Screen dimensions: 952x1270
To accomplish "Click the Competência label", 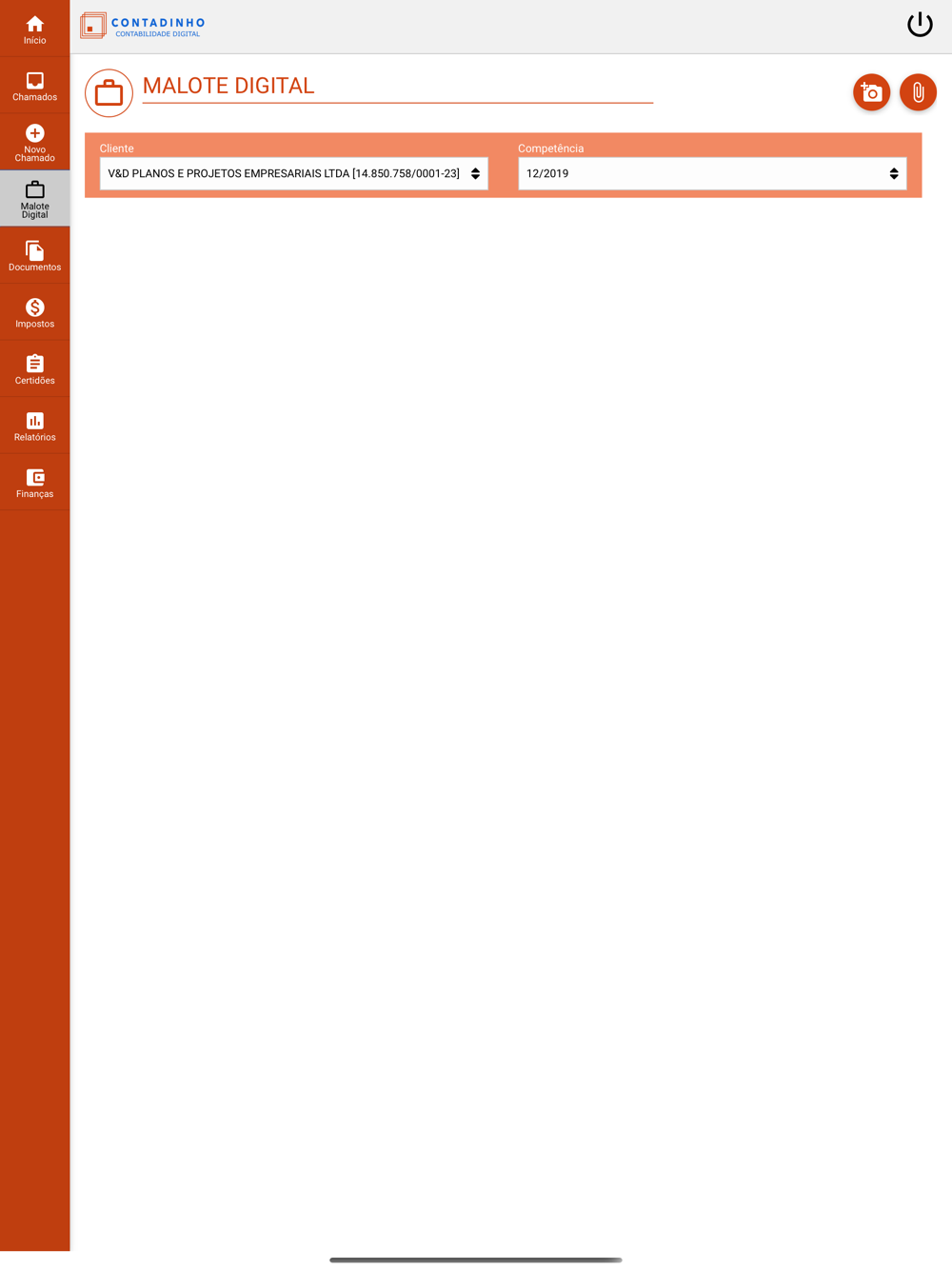I will click(x=551, y=149).
